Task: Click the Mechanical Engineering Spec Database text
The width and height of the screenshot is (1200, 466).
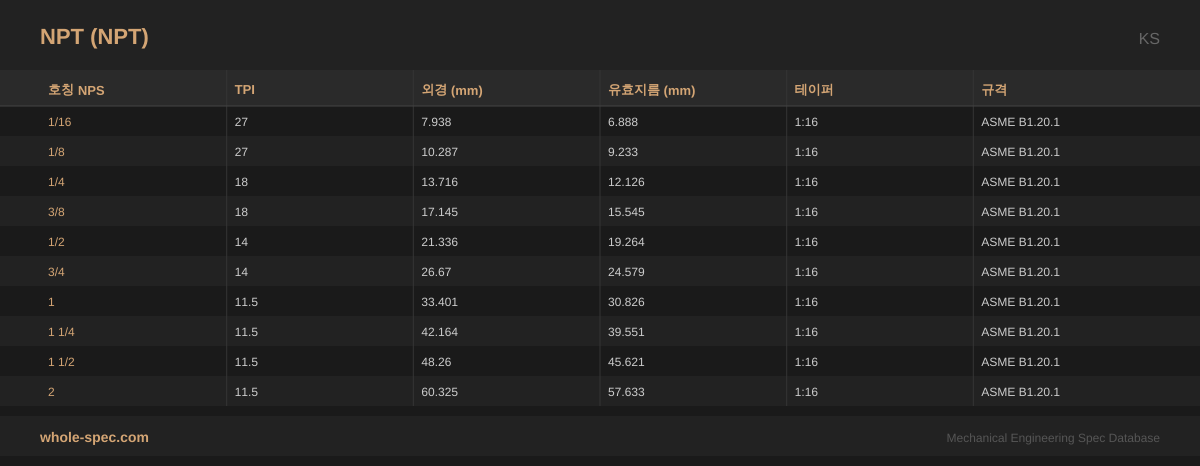Action: pyautogui.click(x=1053, y=438)
